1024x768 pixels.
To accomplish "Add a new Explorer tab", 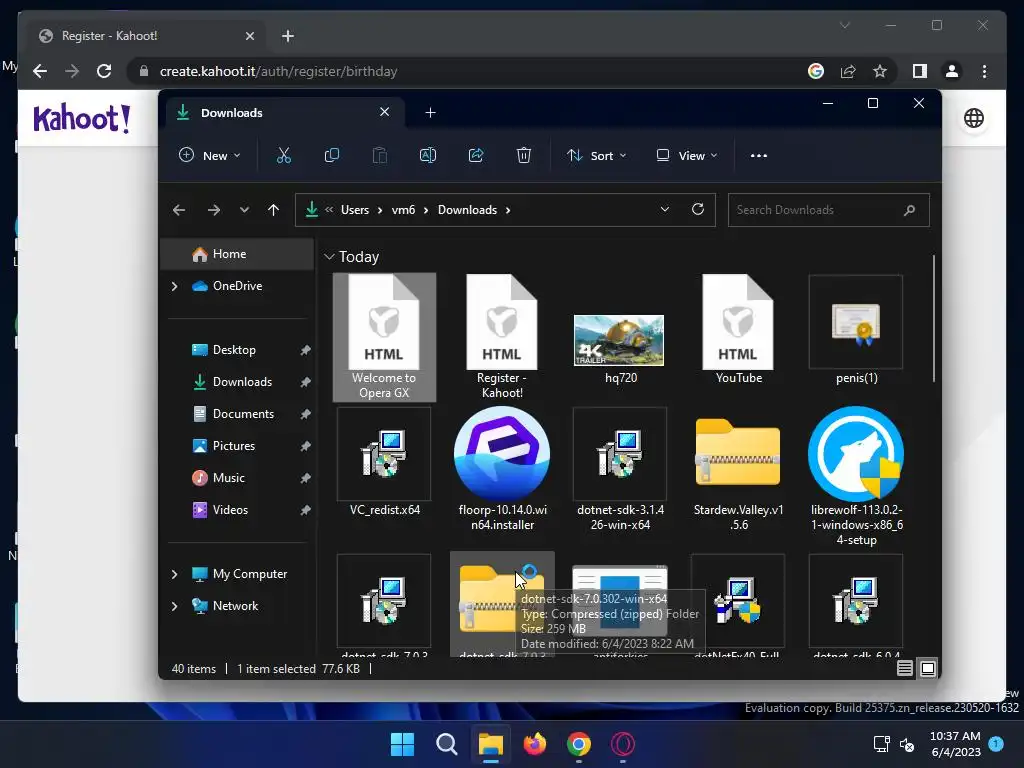I will pos(430,112).
